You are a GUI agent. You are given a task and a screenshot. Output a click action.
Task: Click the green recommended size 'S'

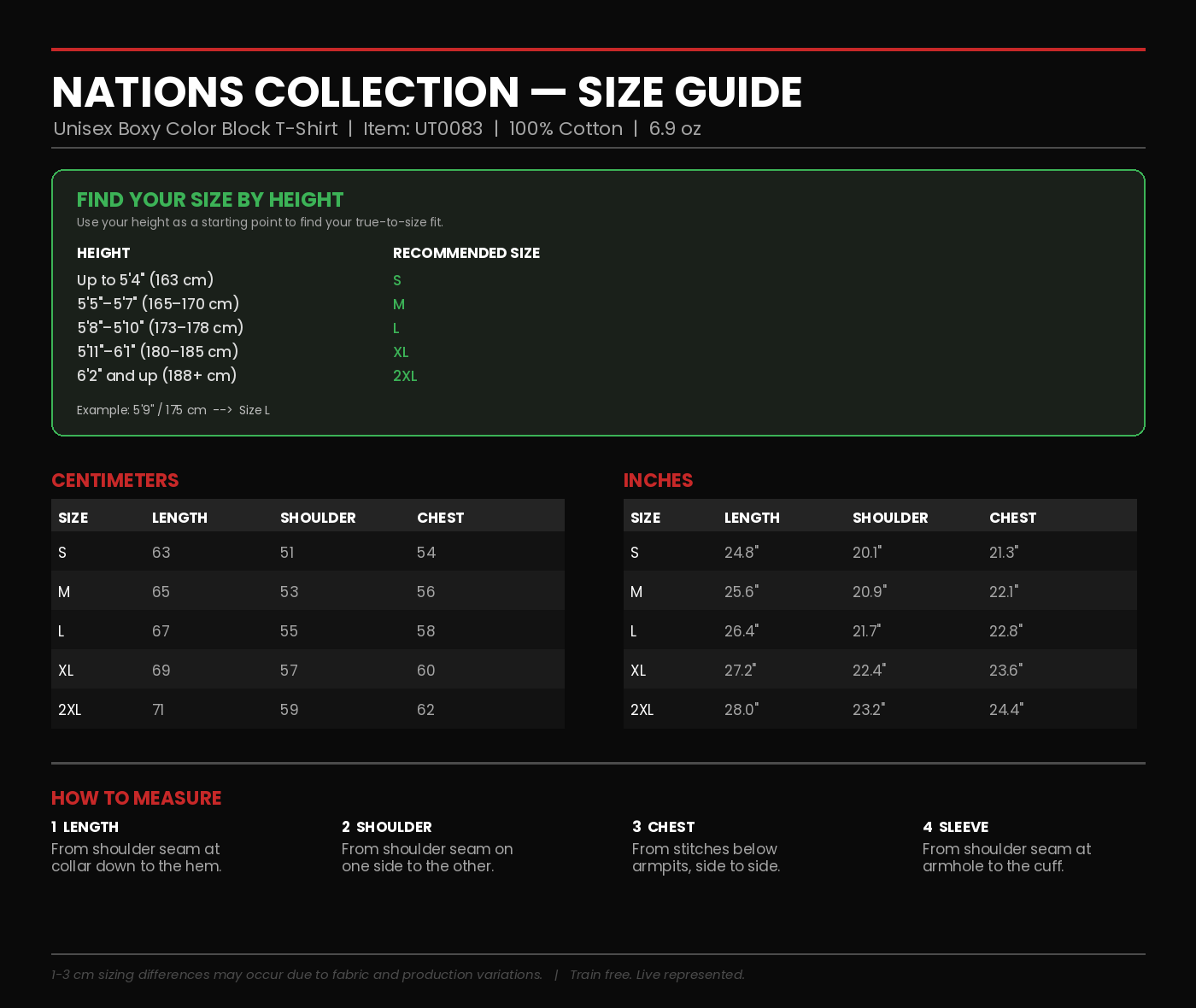397,280
